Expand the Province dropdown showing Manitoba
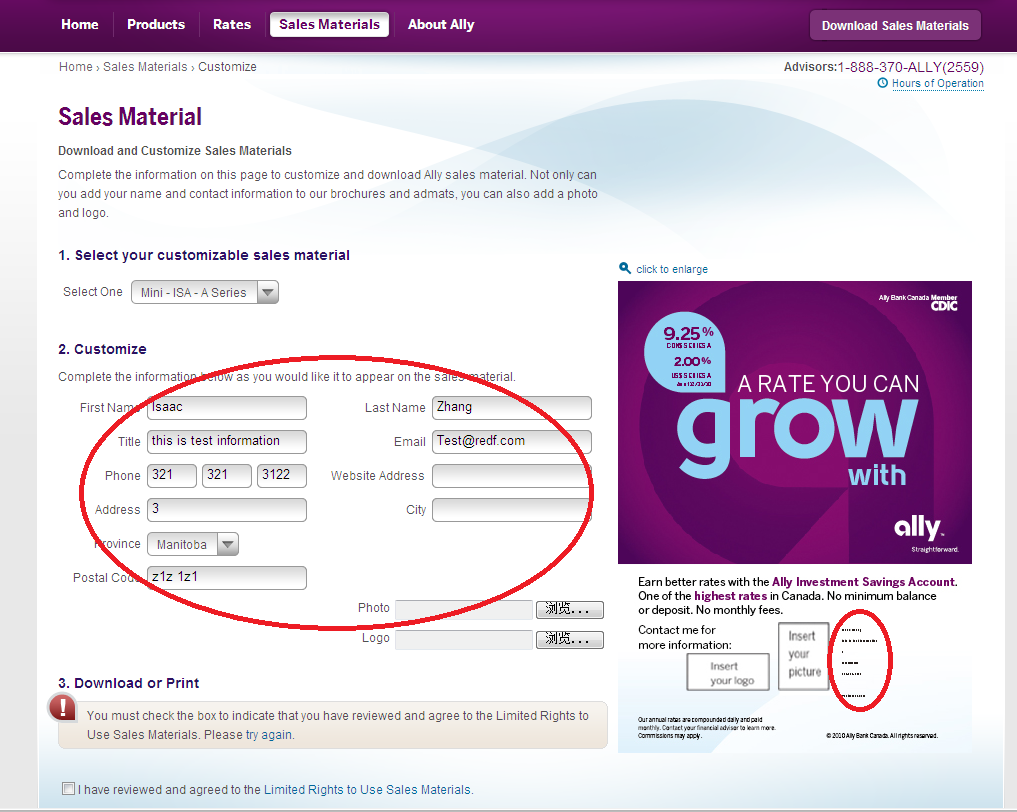This screenshot has height=812, width=1017. coord(193,544)
